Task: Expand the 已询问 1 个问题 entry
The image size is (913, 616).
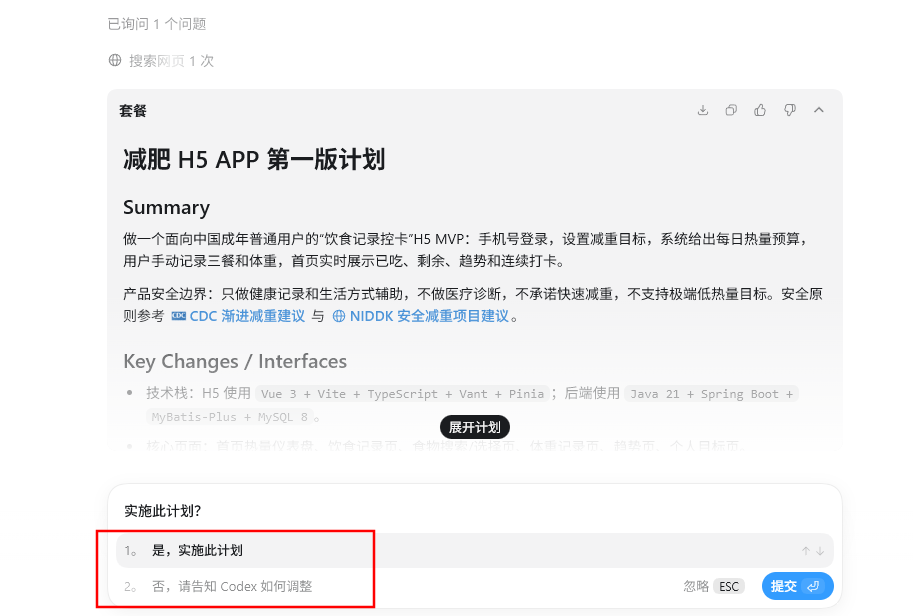Action: pos(157,24)
